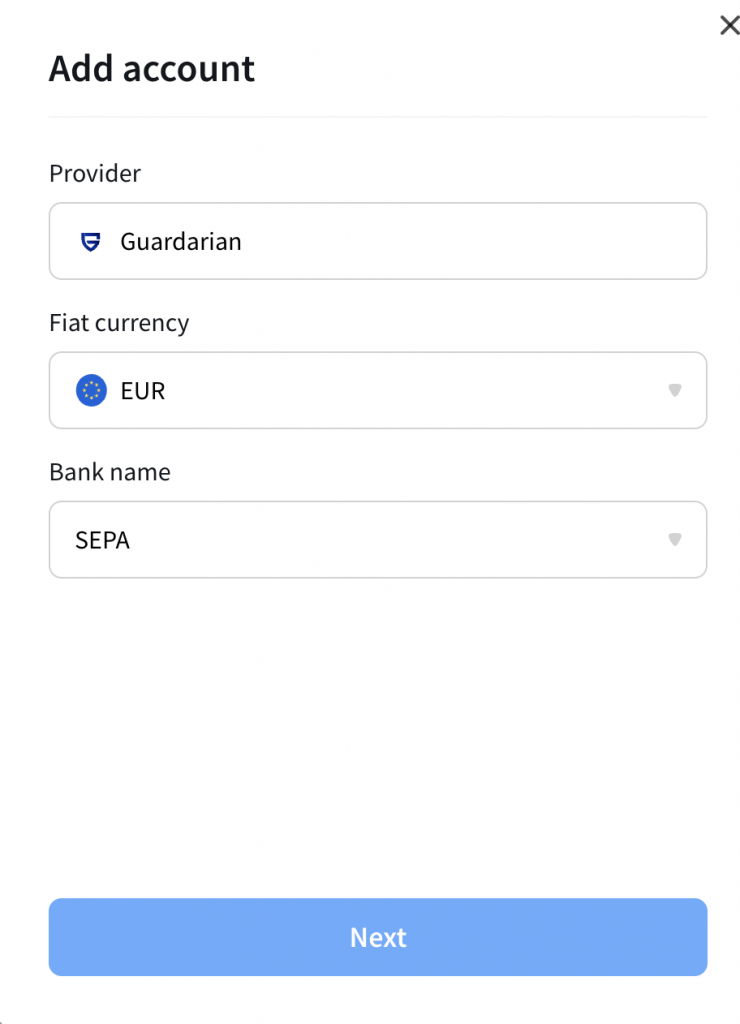Click the empty area of the Provider box
Image resolution: width=740 pixels, height=1024 pixels.
point(470,241)
